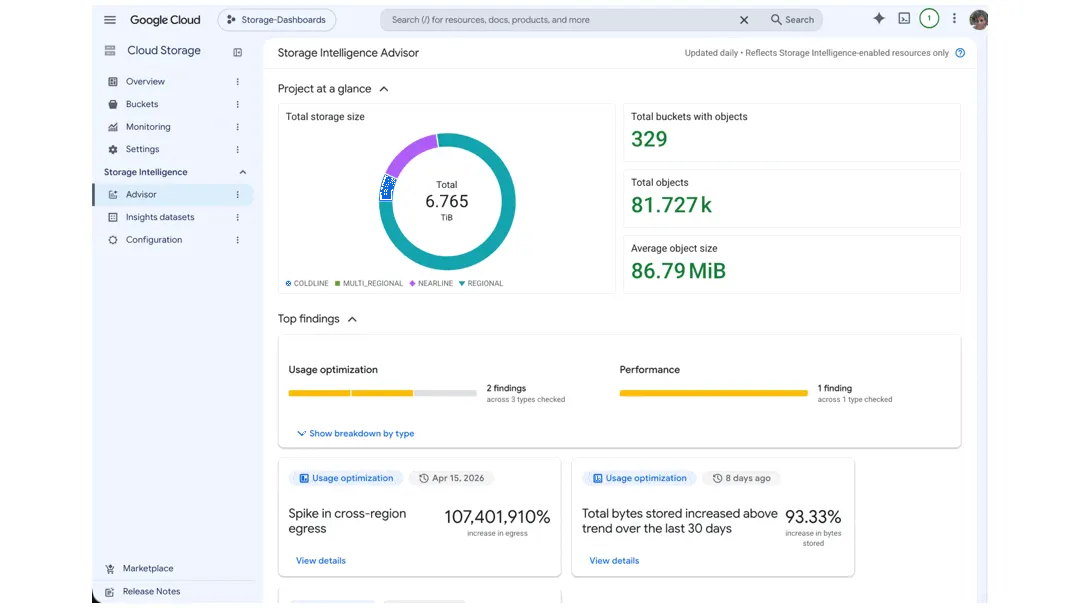The image size is (1080, 608).
Task: Click the 86.79 MiB average object size
Action: click(678, 271)
